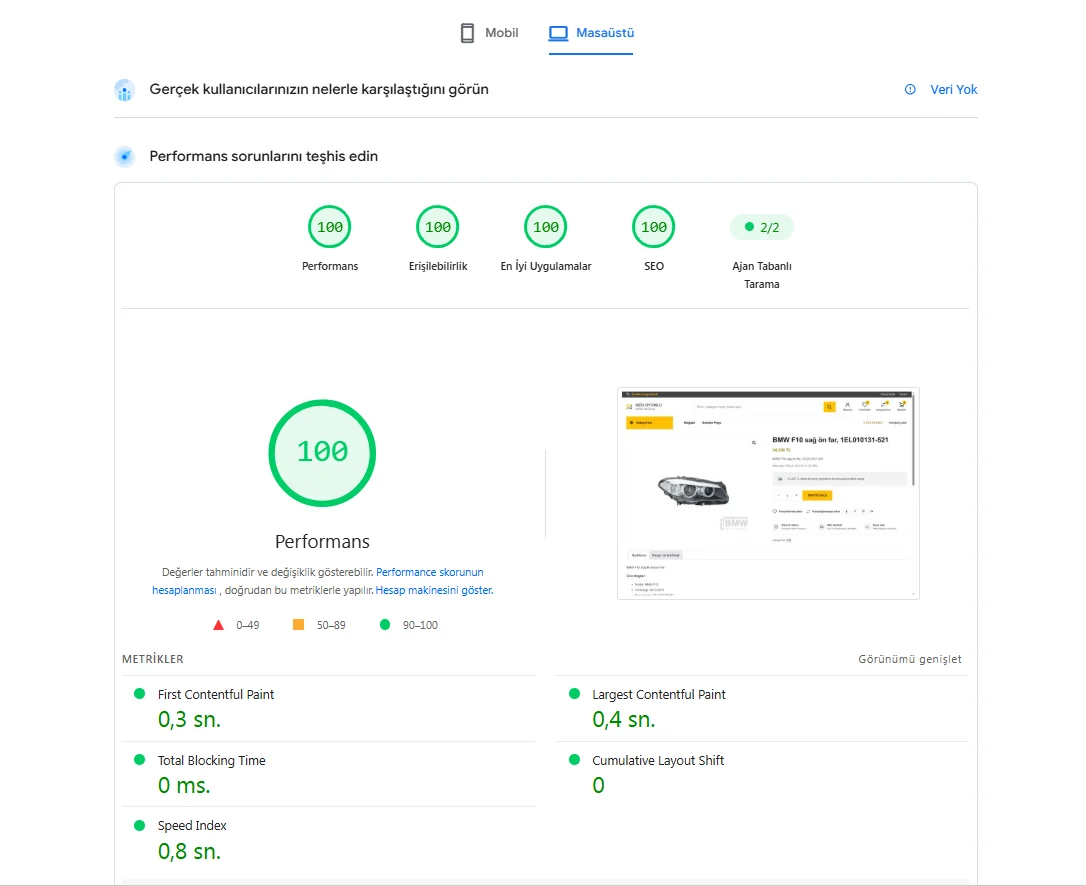Viewport: 1086px width, 886px height.
Task: Open the Ajan Tabanlı Tarama 2/2 badge
Action: pyautogui.click(x=762, y=227)
